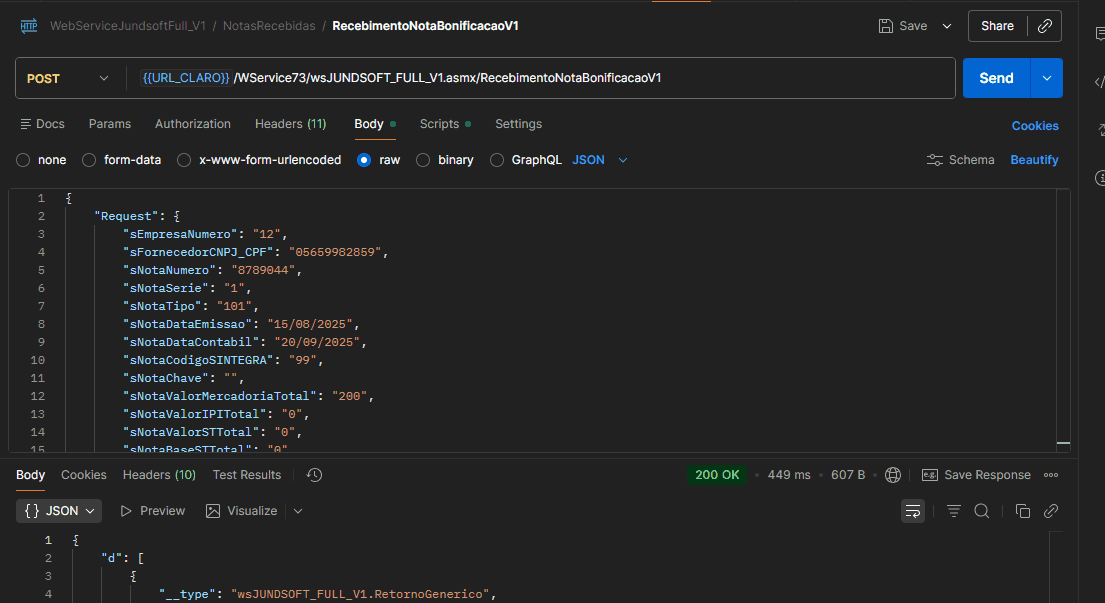This screenshot has width=1105, height=603.
Task: Open the Test Results response tab
Action: (246, 475)
